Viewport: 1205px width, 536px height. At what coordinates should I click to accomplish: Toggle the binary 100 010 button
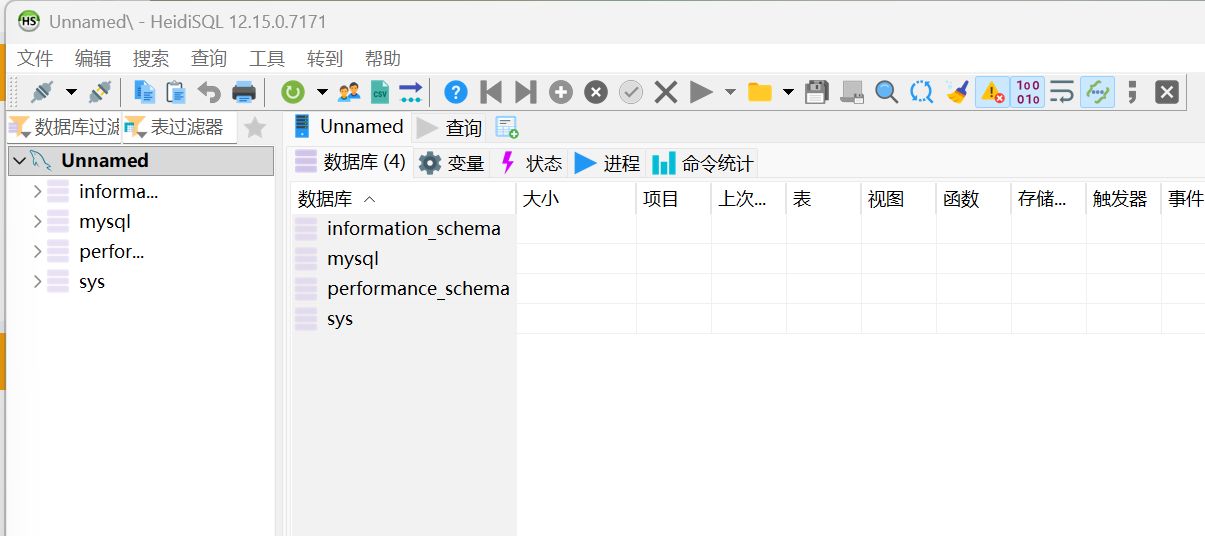pos(1027,92)
